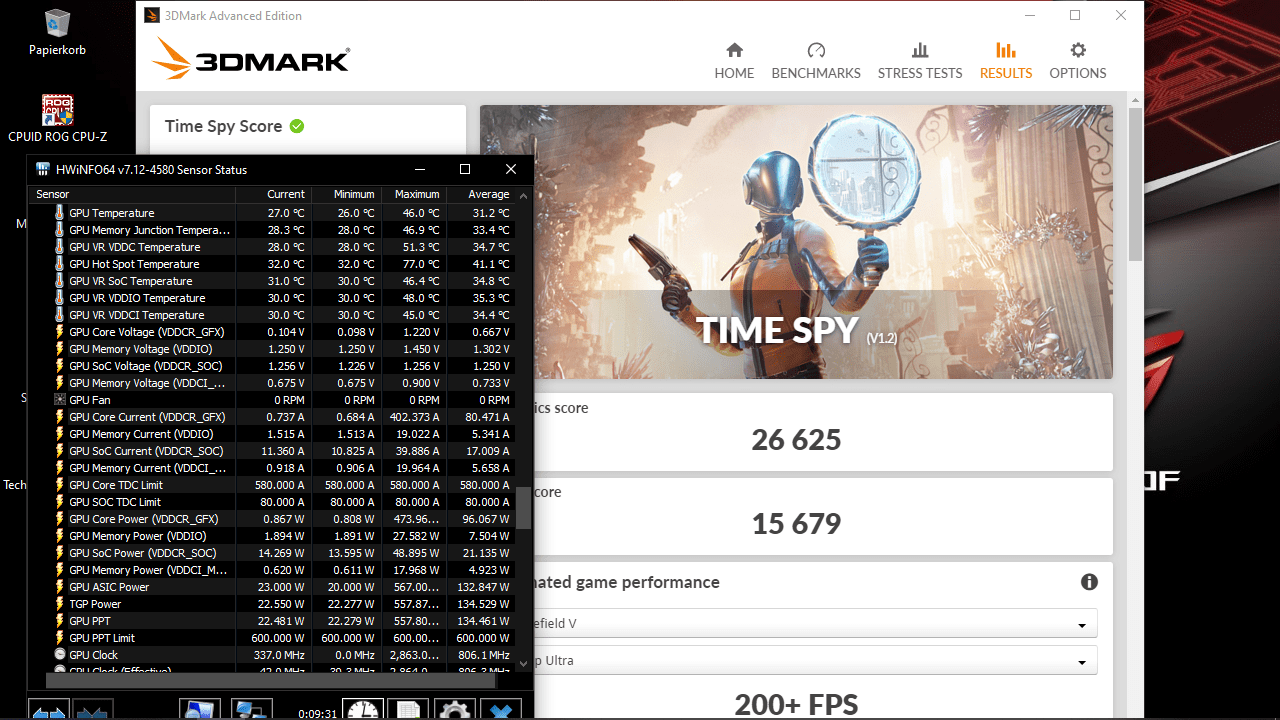The height and width of the screenshot is (720, 1280).
Task: Click the 3DMark logo
Action: 251,59
